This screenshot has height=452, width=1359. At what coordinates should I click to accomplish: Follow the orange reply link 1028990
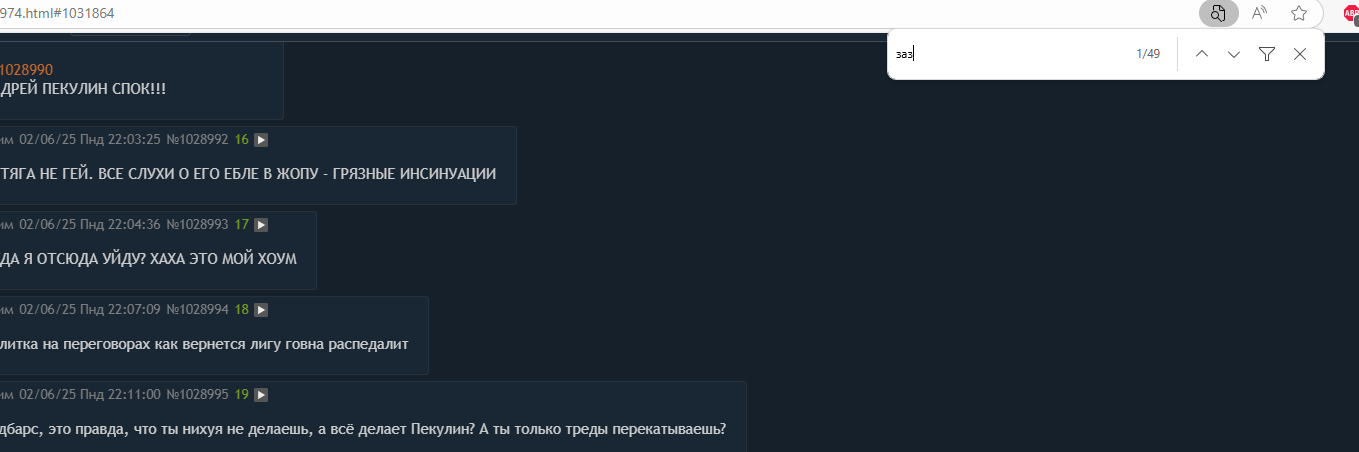point(26,70)
